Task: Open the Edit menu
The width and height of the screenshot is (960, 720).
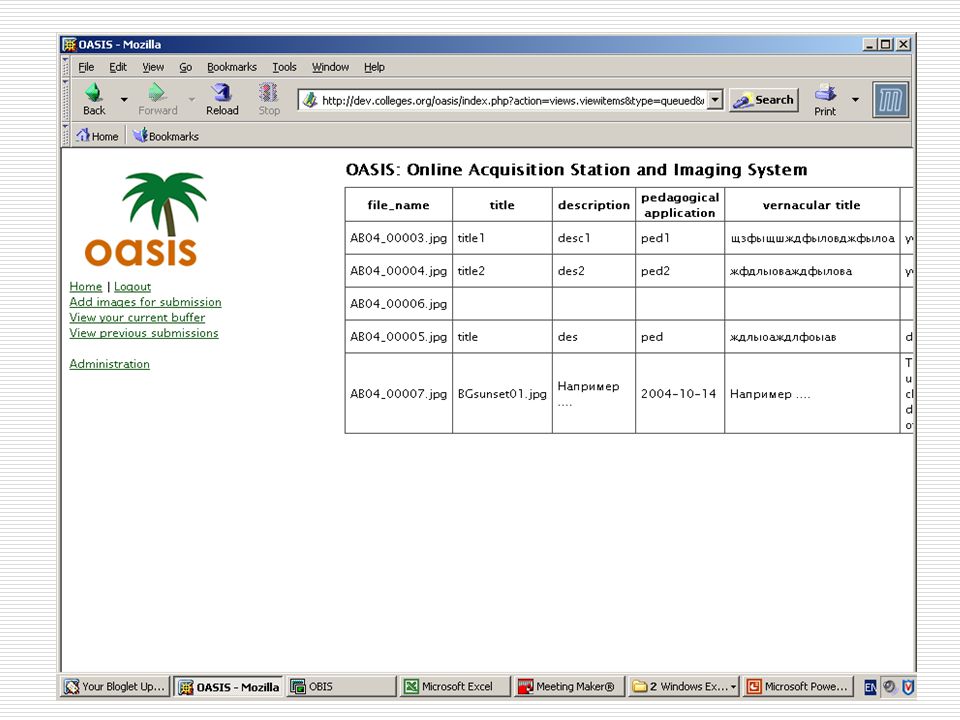Action: tap(118, 67)
